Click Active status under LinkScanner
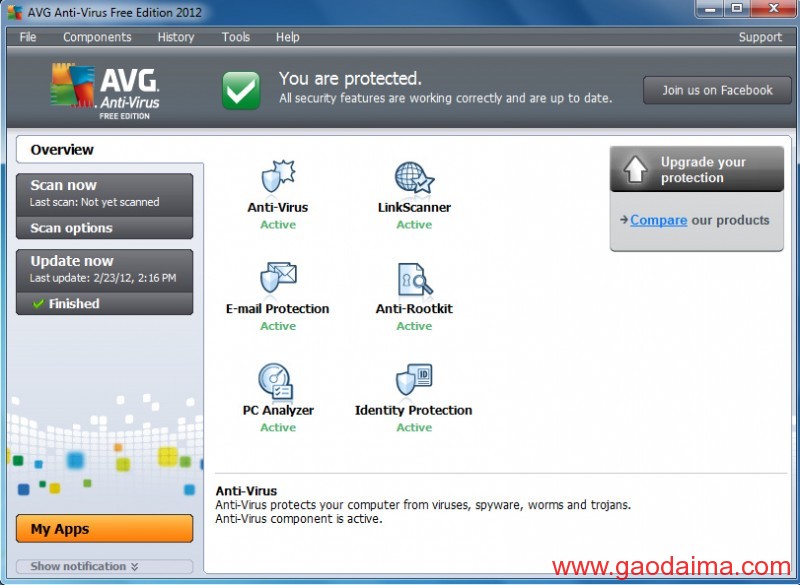 pos(414,224)
